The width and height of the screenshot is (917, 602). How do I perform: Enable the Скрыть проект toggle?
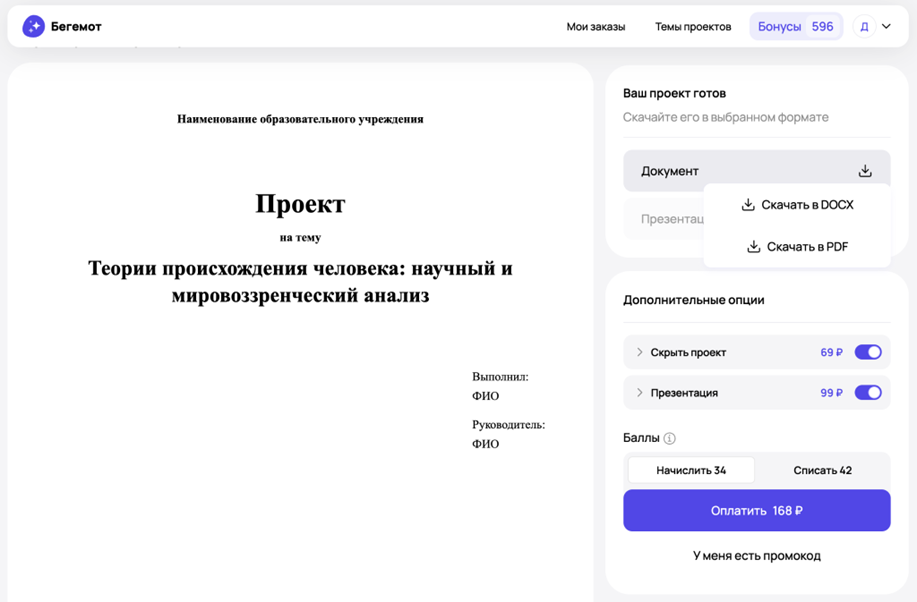point(868,352)
